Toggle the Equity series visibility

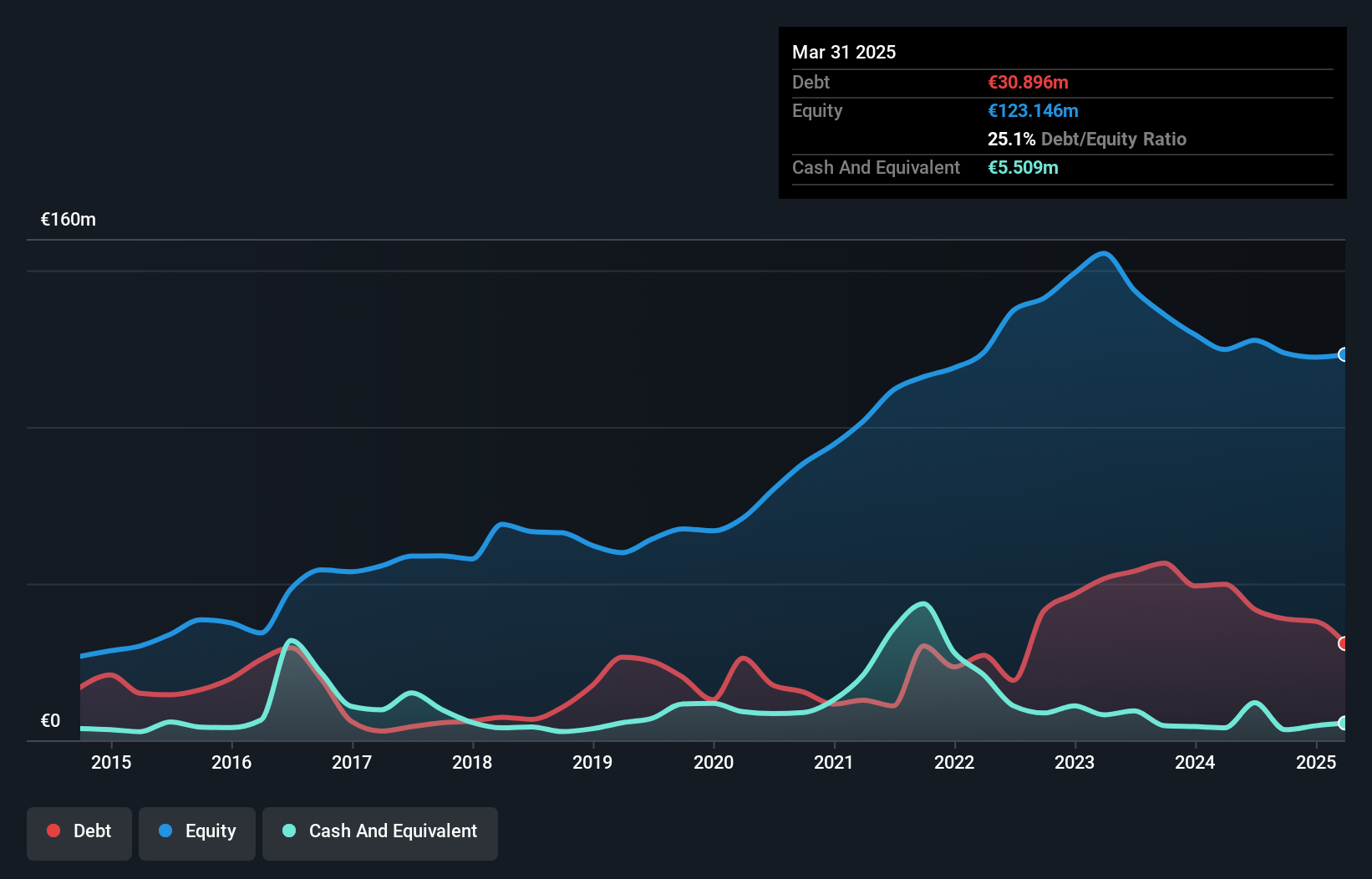196,831
